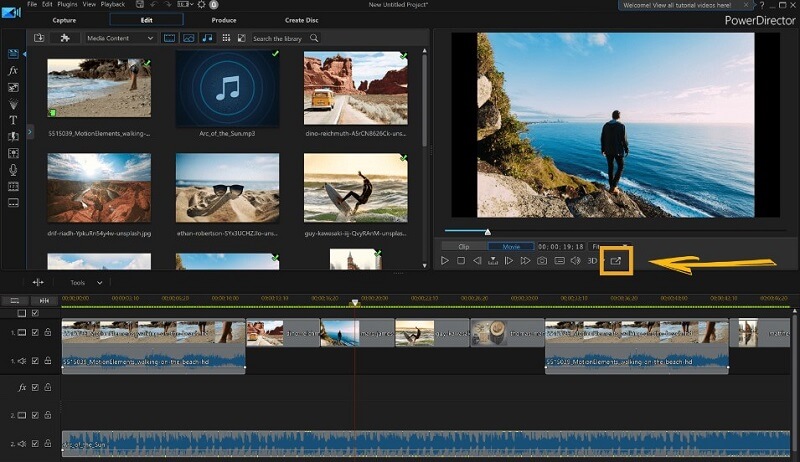Open the preview Fit zoom dropdown

(x=597, y=245)
